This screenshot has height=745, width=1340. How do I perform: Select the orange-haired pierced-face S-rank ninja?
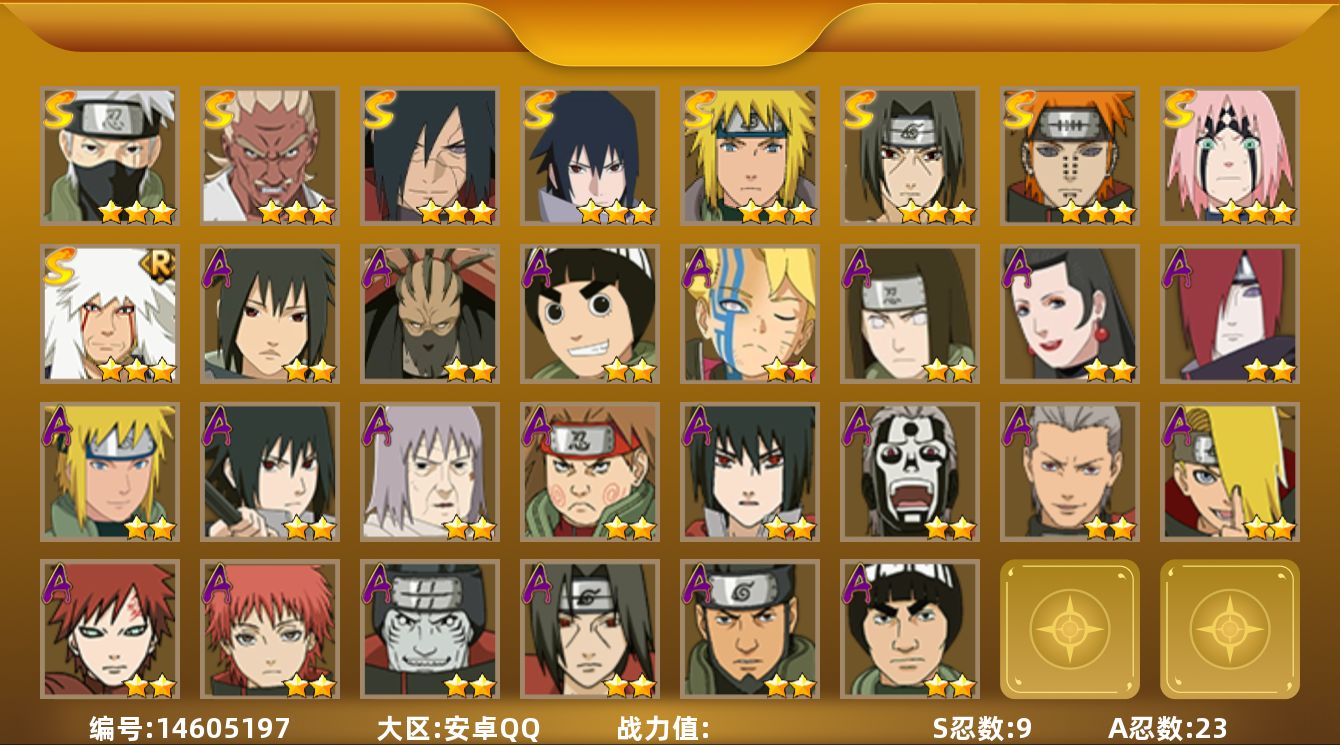[x=1069, y=156]
